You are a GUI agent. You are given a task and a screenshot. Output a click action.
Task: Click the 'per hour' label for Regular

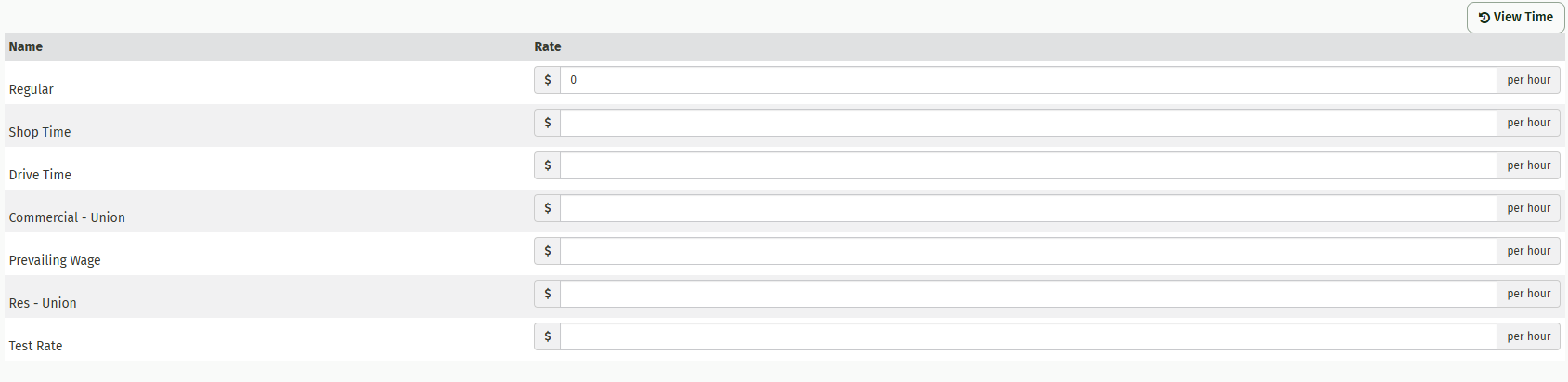pos(1528,80)
